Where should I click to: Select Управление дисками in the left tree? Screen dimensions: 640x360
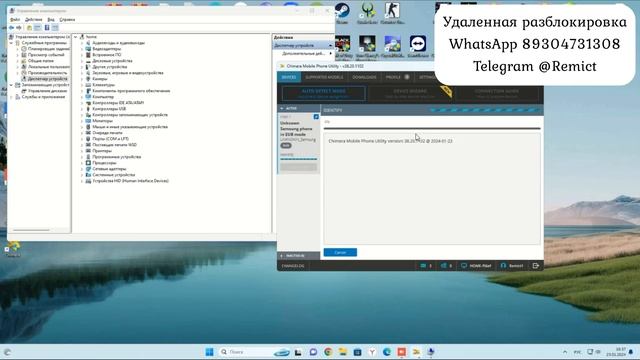[x=47, y=91]
